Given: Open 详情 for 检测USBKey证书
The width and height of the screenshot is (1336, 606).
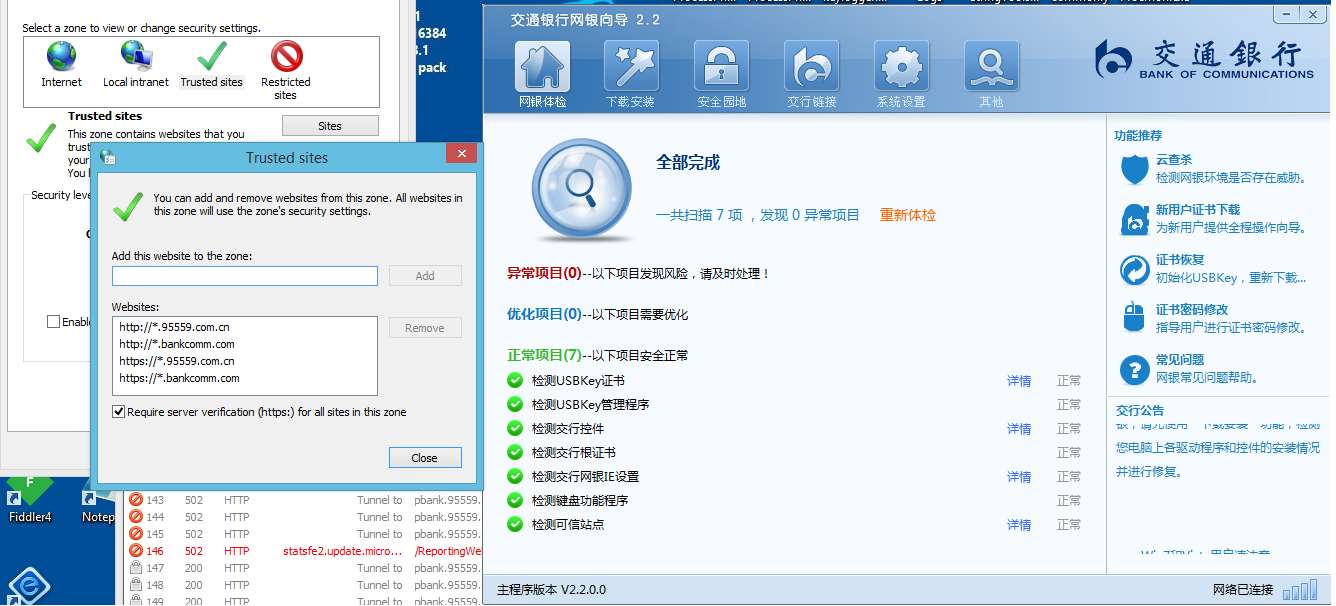Looking at the screenshot, I should pyautogui.click(x=1019, y=381).
